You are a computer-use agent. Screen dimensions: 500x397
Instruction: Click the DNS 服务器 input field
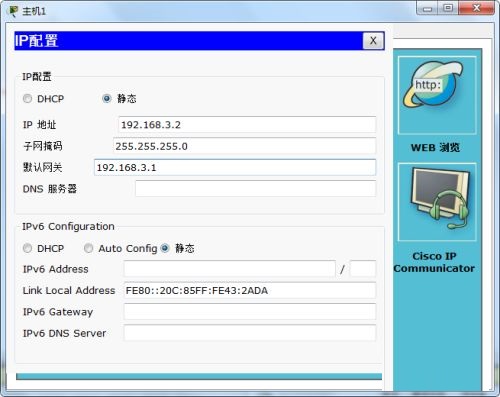pos(255,189)
